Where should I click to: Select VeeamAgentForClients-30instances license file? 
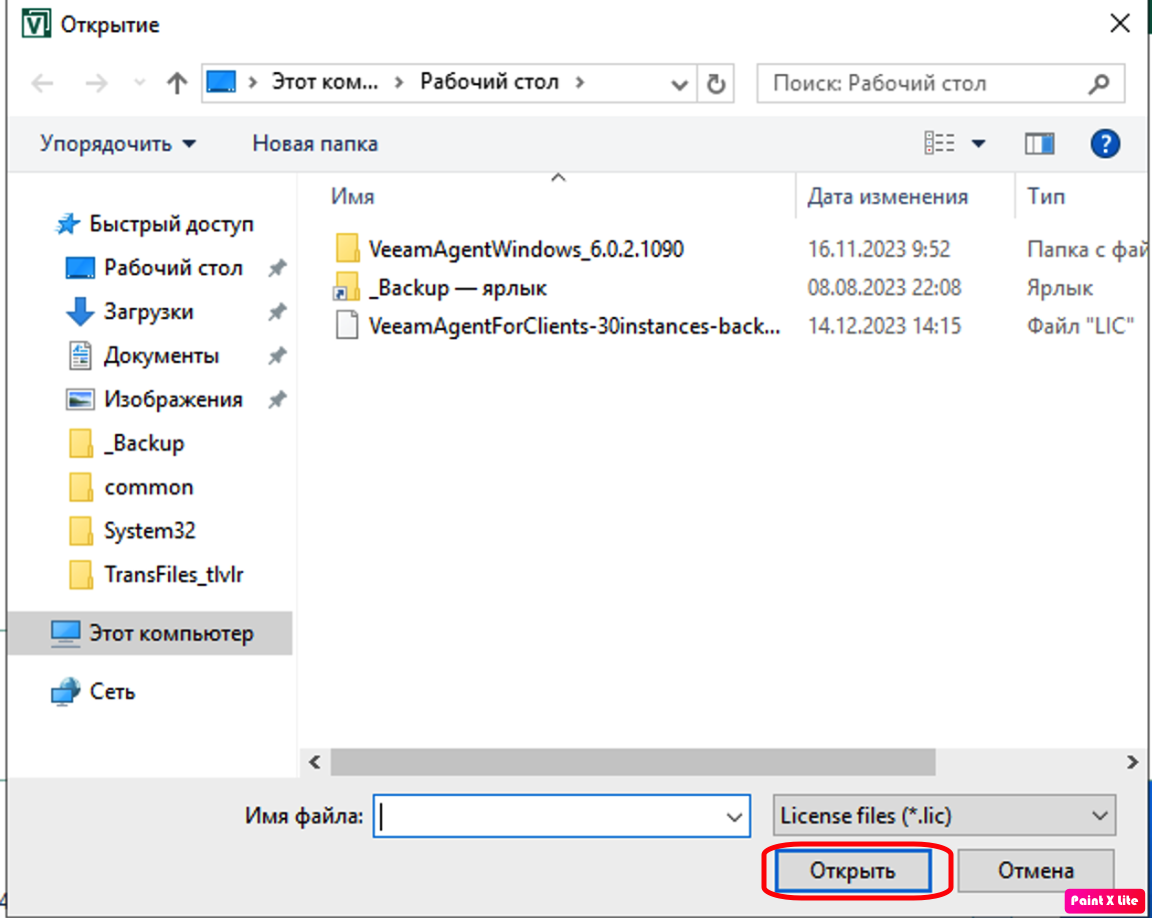coord(575,326)
